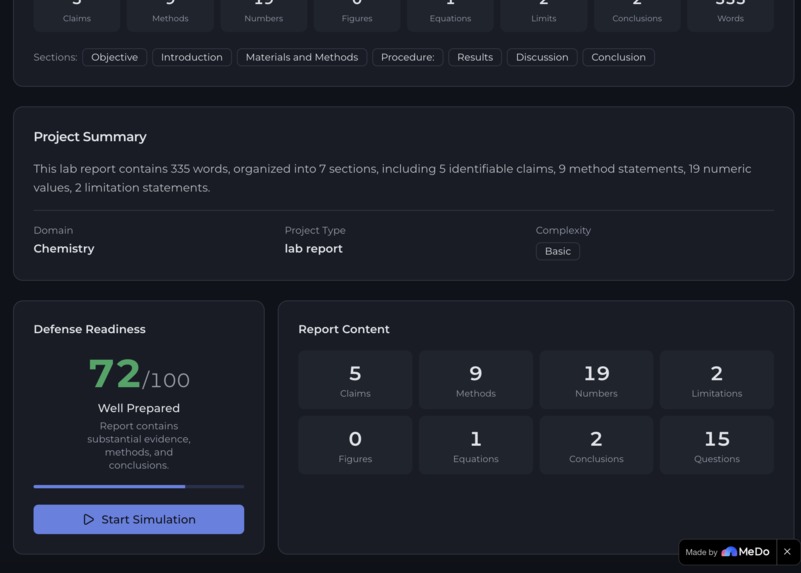
Task: Click the Project Type label
Action: point(315,230)
